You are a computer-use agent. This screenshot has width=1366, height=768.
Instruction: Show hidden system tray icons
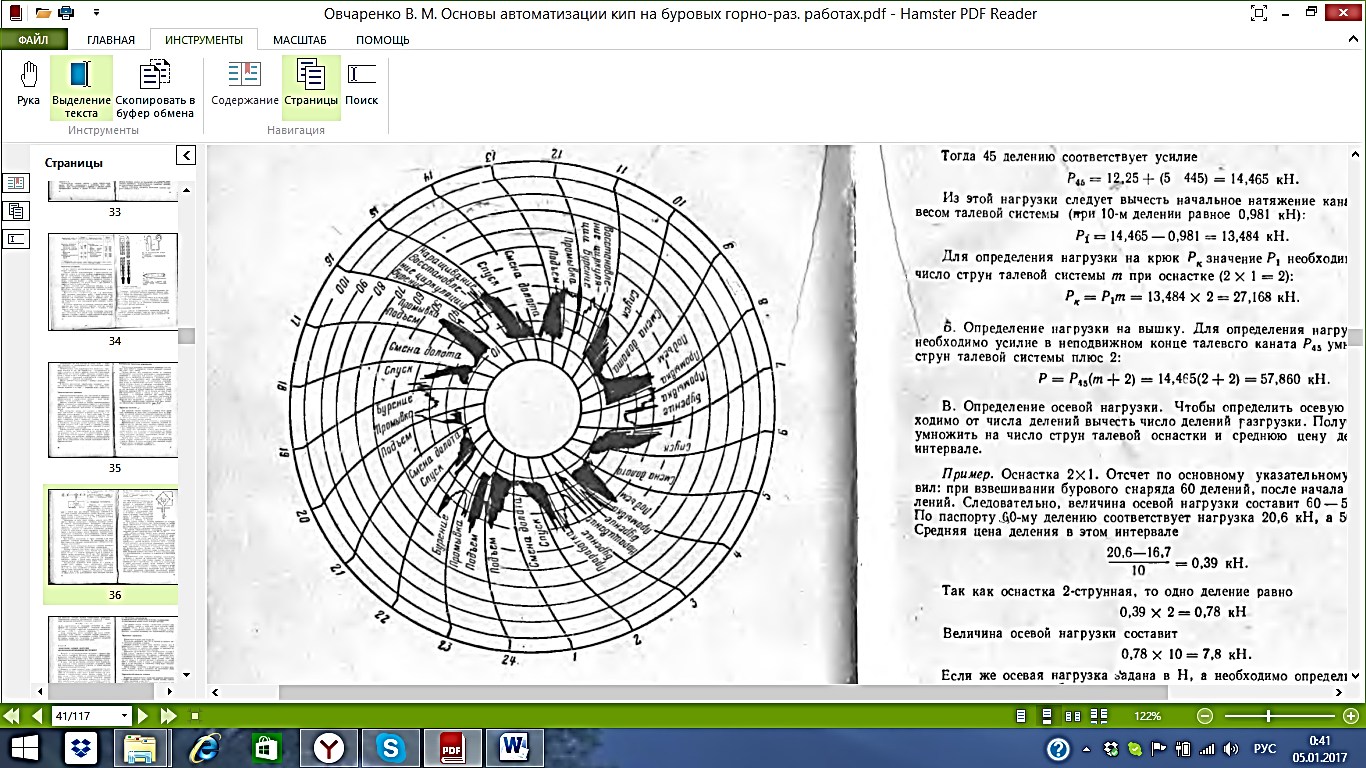[1088, 748]
